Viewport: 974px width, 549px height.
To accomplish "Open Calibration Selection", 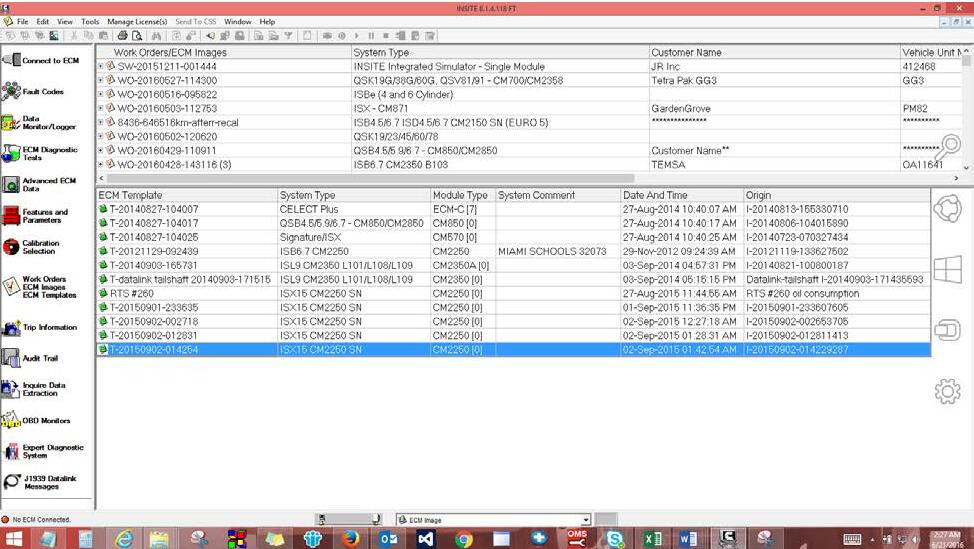I will [31, 247].
